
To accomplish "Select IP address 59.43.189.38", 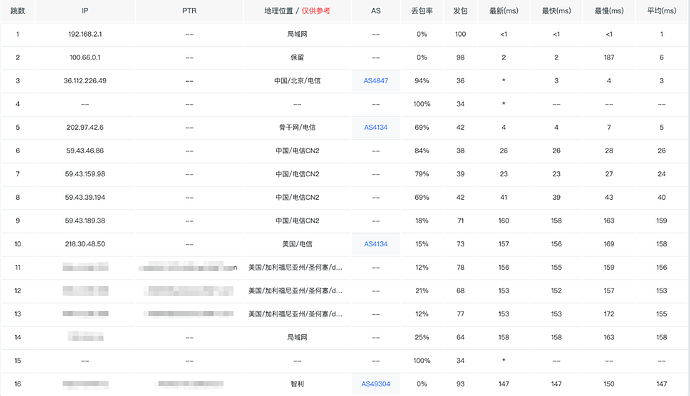I will click(x=85, y=220).
